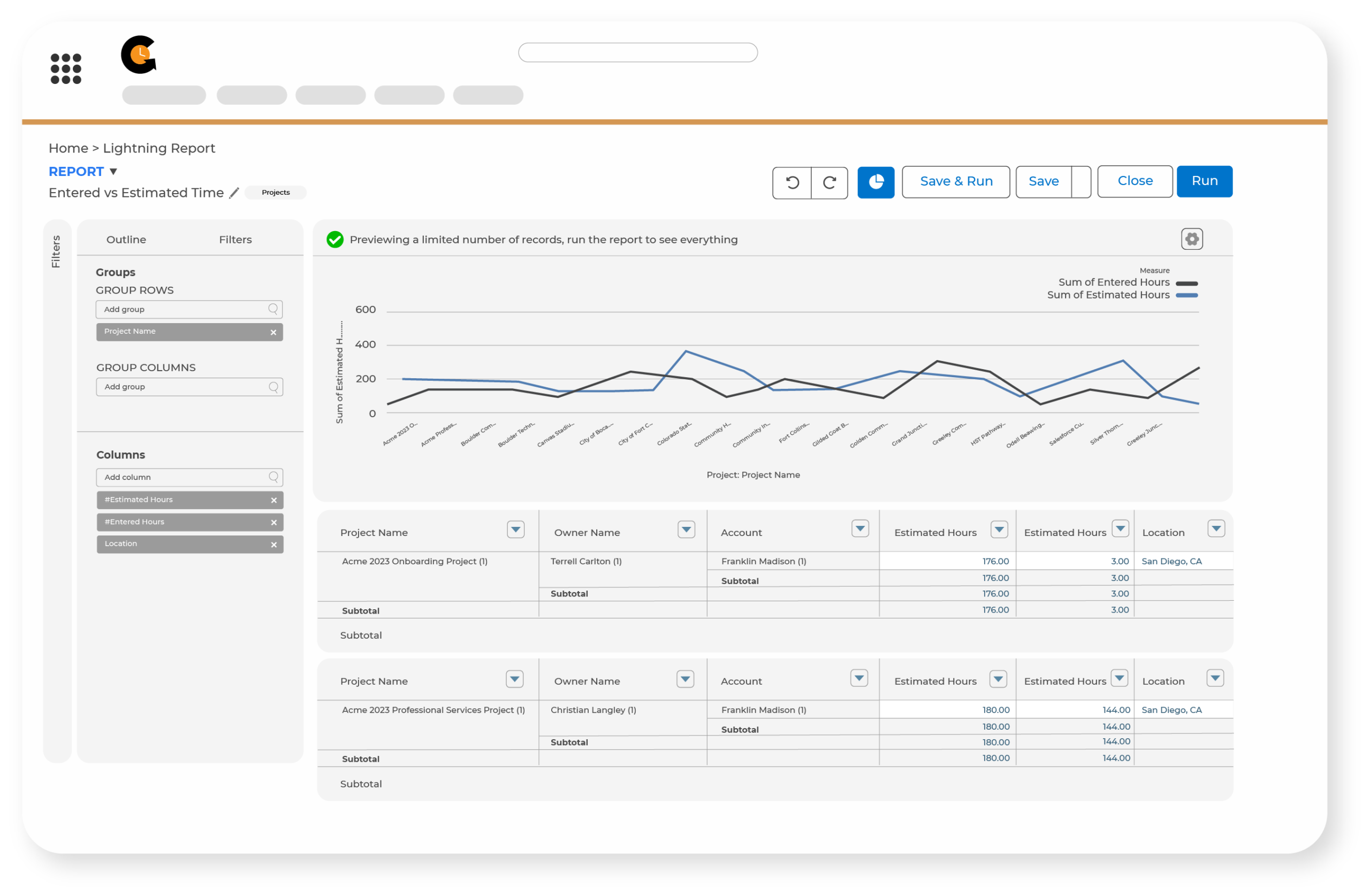Image resolution: width=1370 pixels, height=896 pixels.
Task: Remove Project Name group with X
Action: coord(273,332)
